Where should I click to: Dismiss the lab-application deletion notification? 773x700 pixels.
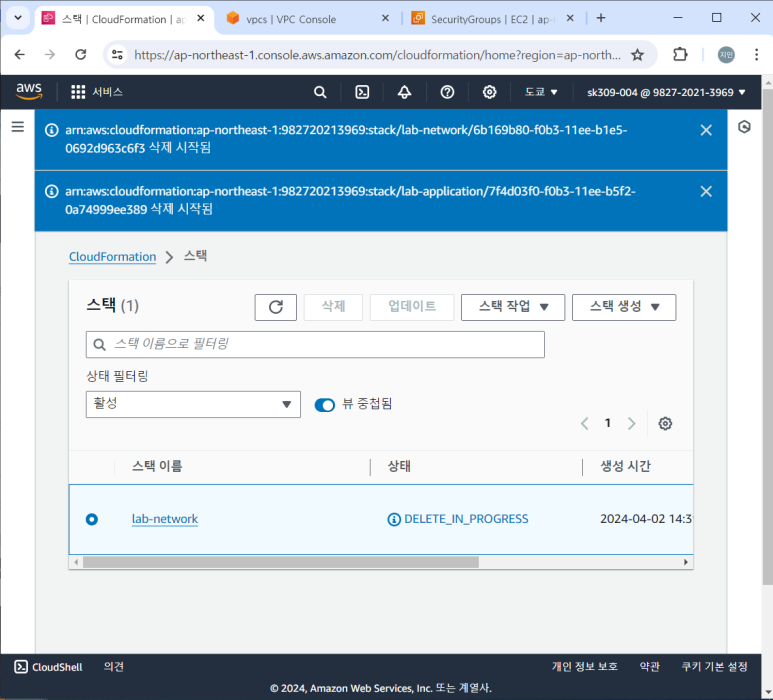(x=706, y=191)
